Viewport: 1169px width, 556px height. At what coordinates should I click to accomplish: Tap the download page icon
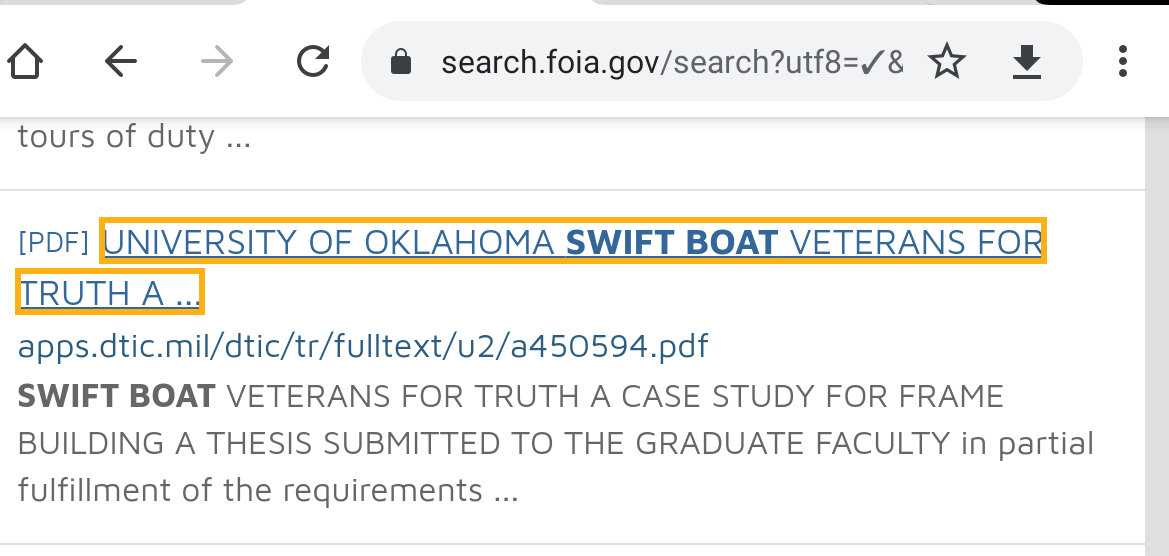[1026, 63]
